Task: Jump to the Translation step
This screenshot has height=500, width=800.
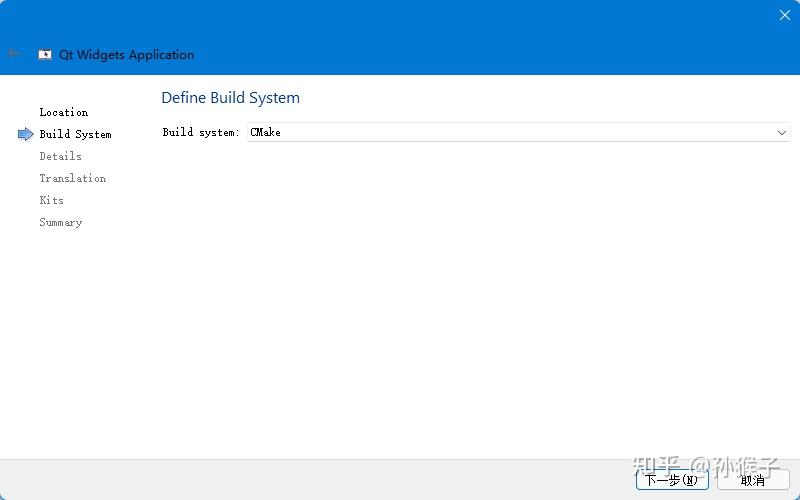Action: [x=73, y=178]
